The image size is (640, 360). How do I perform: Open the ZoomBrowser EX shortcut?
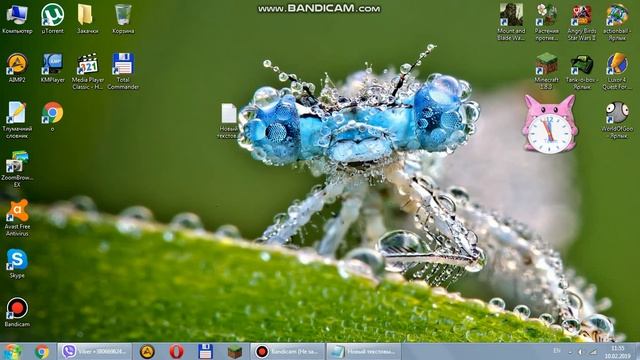(17, 169)
